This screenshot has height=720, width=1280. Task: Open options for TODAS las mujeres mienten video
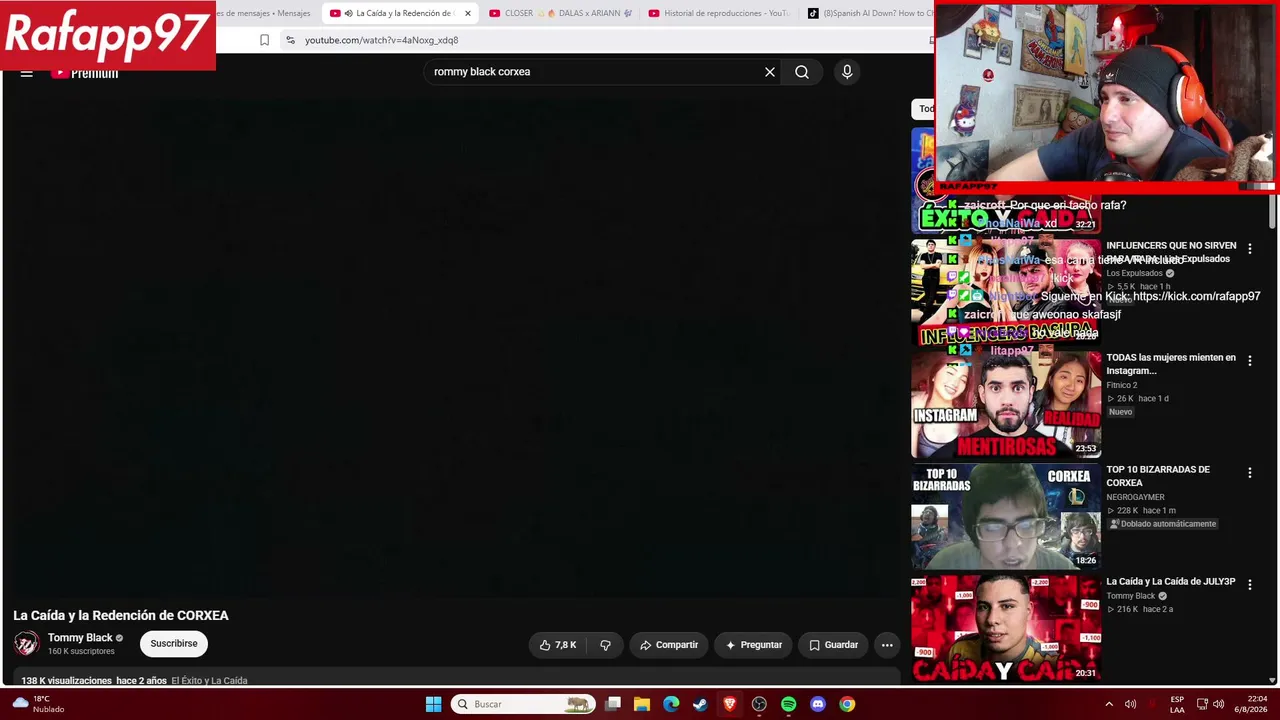click(1249, 361)
